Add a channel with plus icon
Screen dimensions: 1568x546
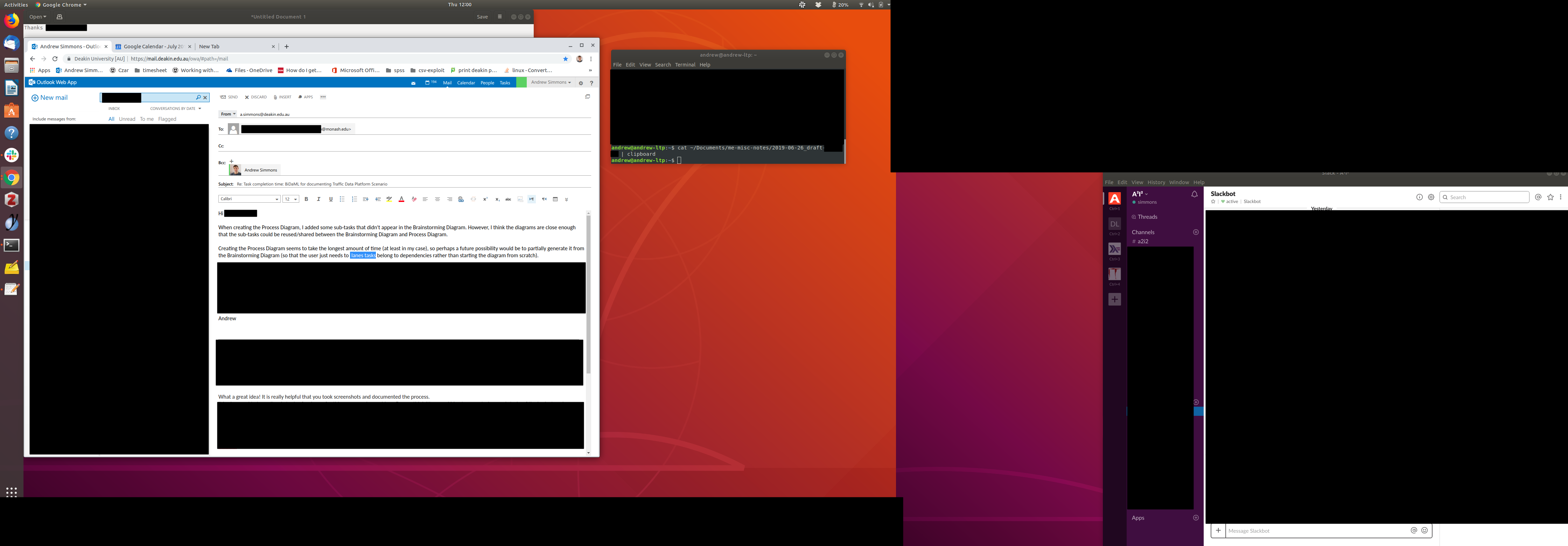[1196, 232]
